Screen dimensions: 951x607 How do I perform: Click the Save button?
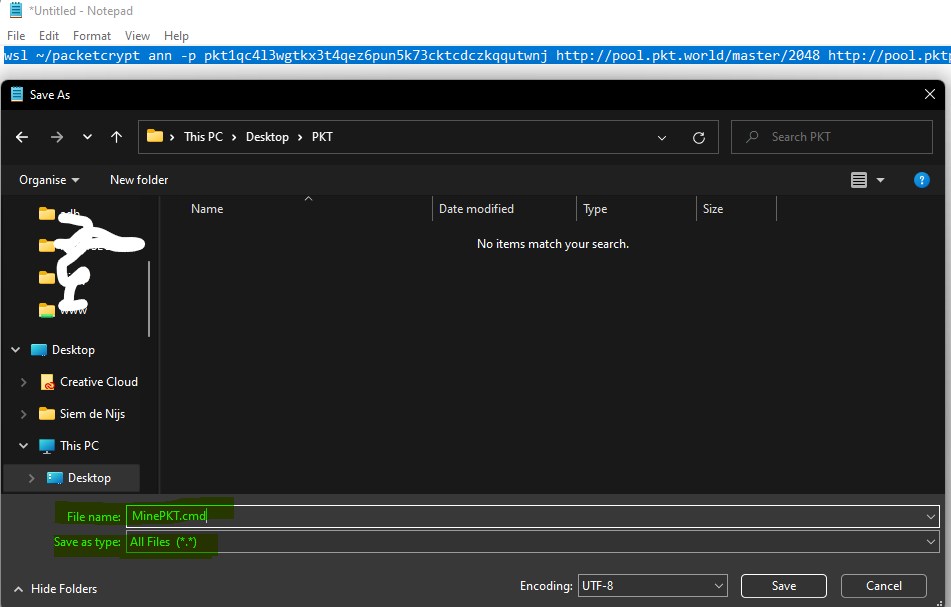click(784, 586)
